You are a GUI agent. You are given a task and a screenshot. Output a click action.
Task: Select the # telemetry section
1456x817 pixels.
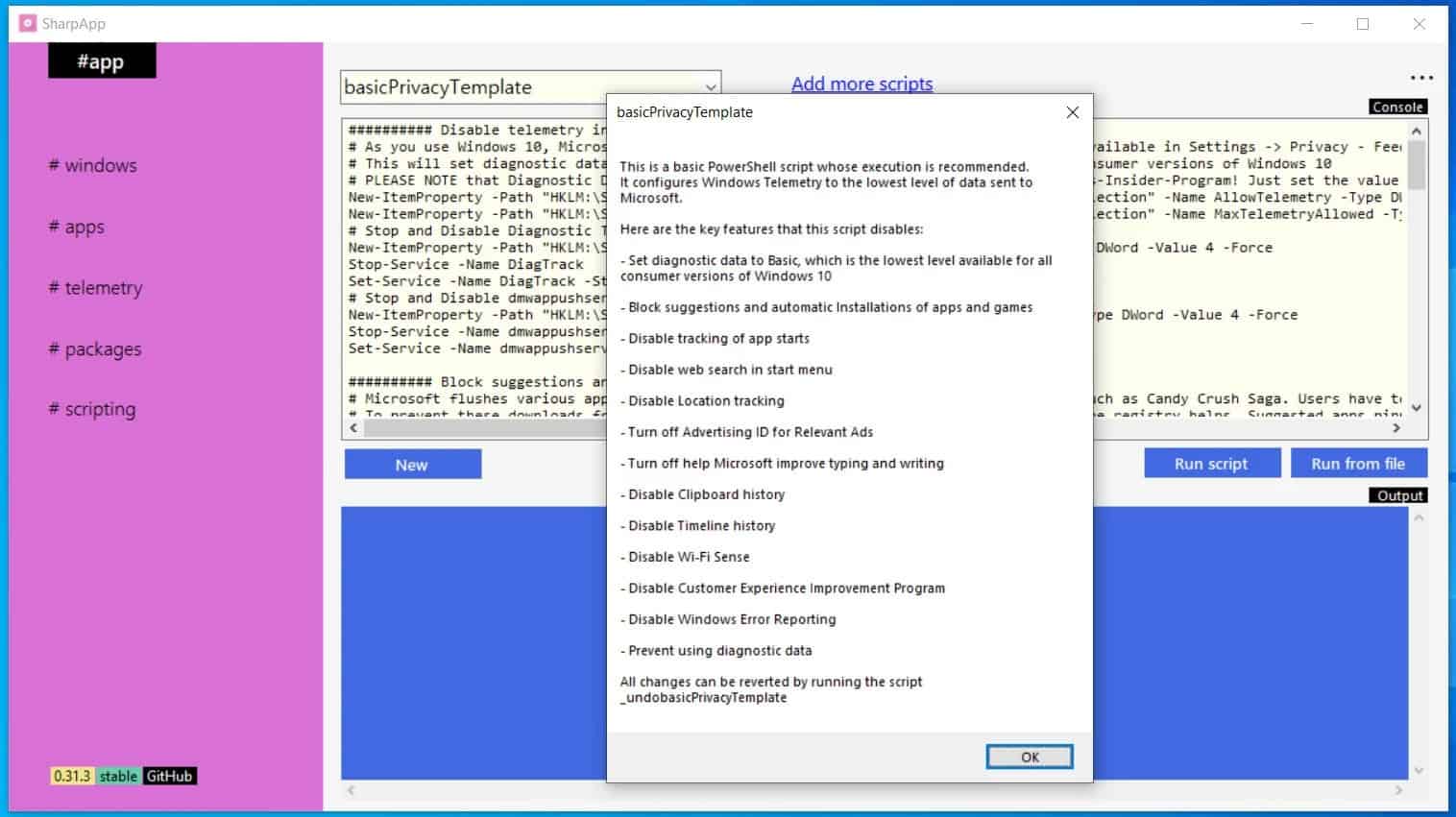(x=95, y=288)
